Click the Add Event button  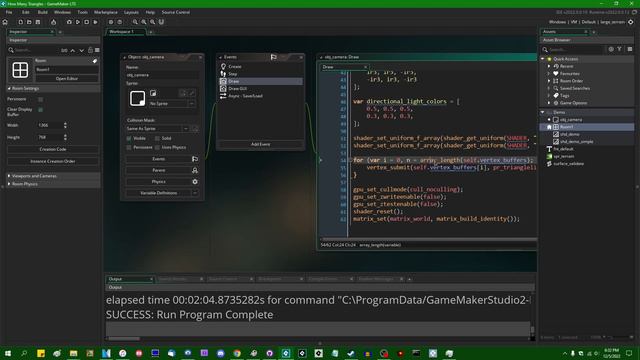point(260,144)
